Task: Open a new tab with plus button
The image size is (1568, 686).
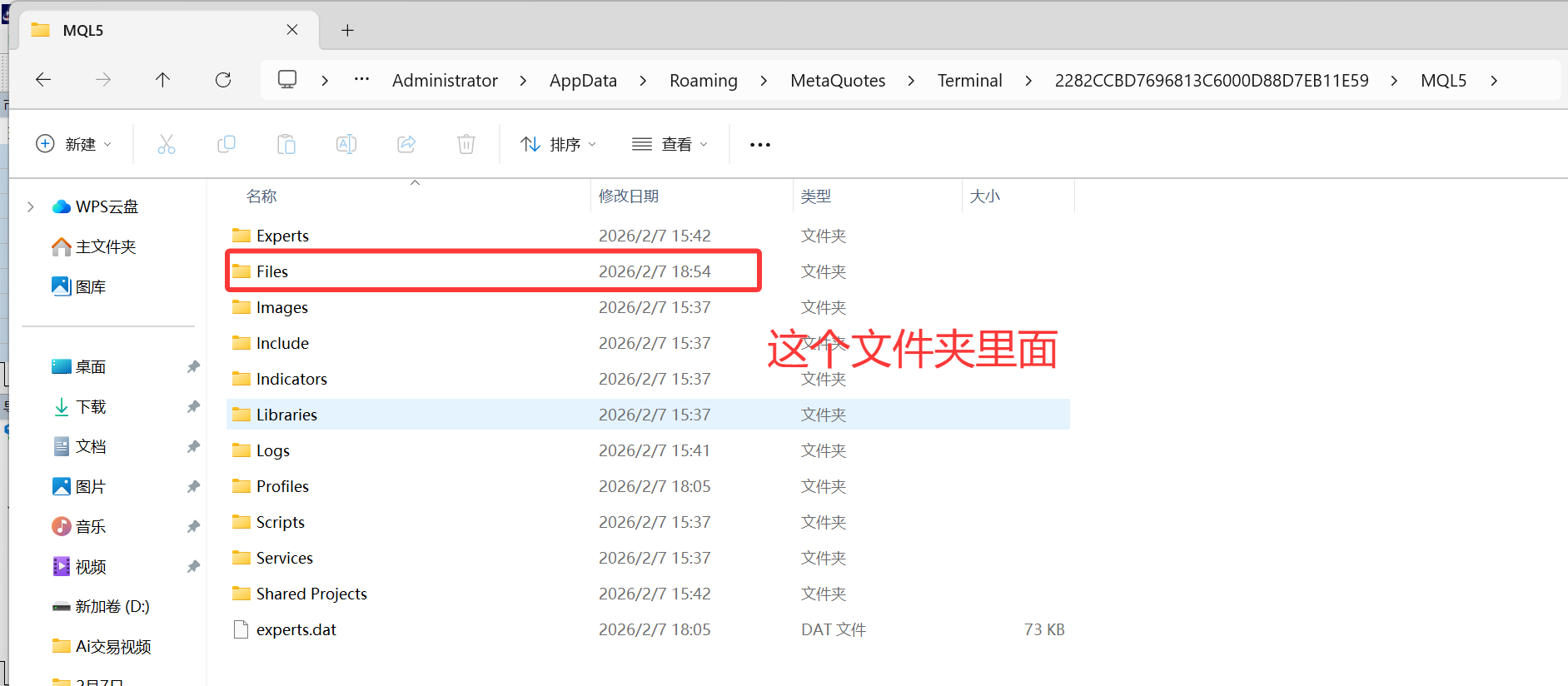Action: click(x=348, y=30)
